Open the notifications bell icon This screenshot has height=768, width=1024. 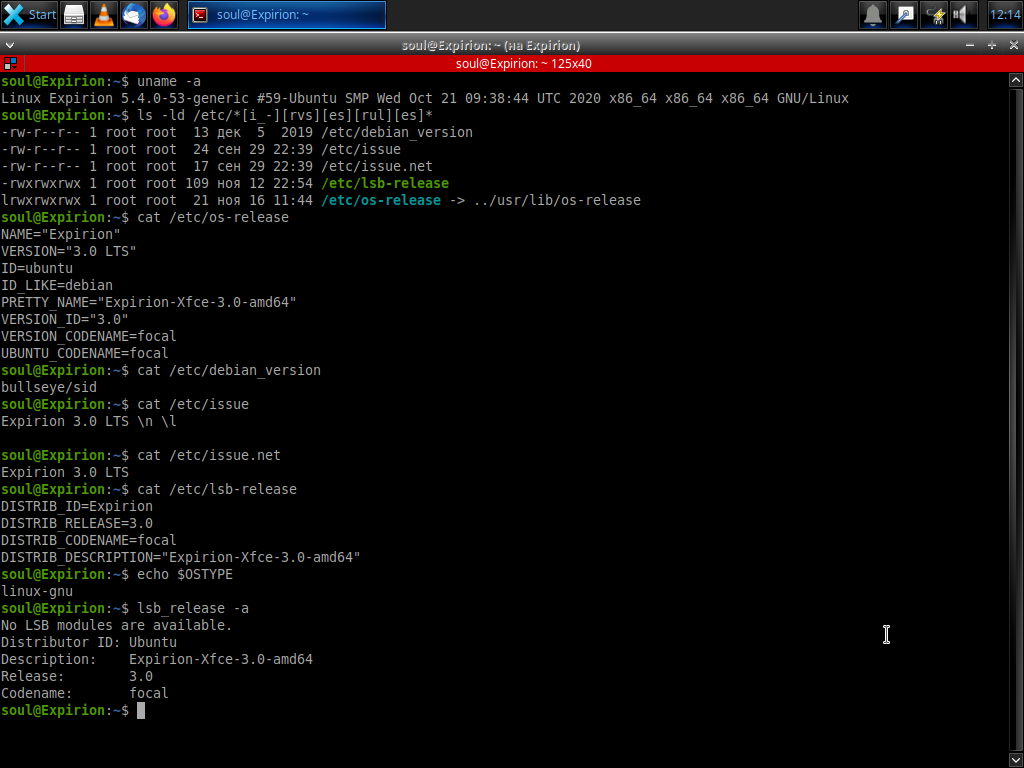(x=873, y=15)
